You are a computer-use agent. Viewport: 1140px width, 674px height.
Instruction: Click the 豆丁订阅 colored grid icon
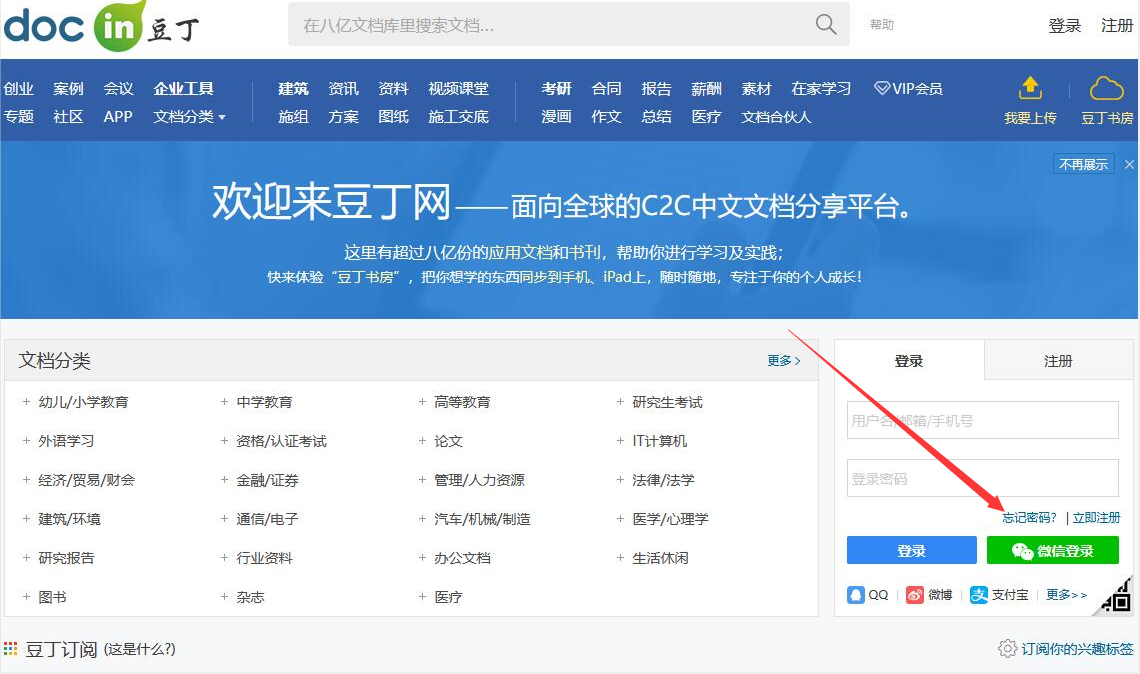coord(10,649)
